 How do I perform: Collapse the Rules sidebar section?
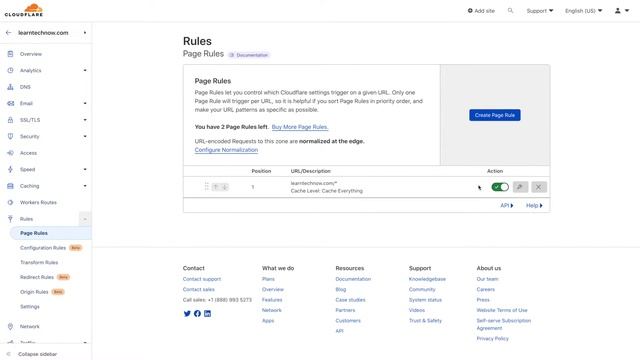(85, 219)
